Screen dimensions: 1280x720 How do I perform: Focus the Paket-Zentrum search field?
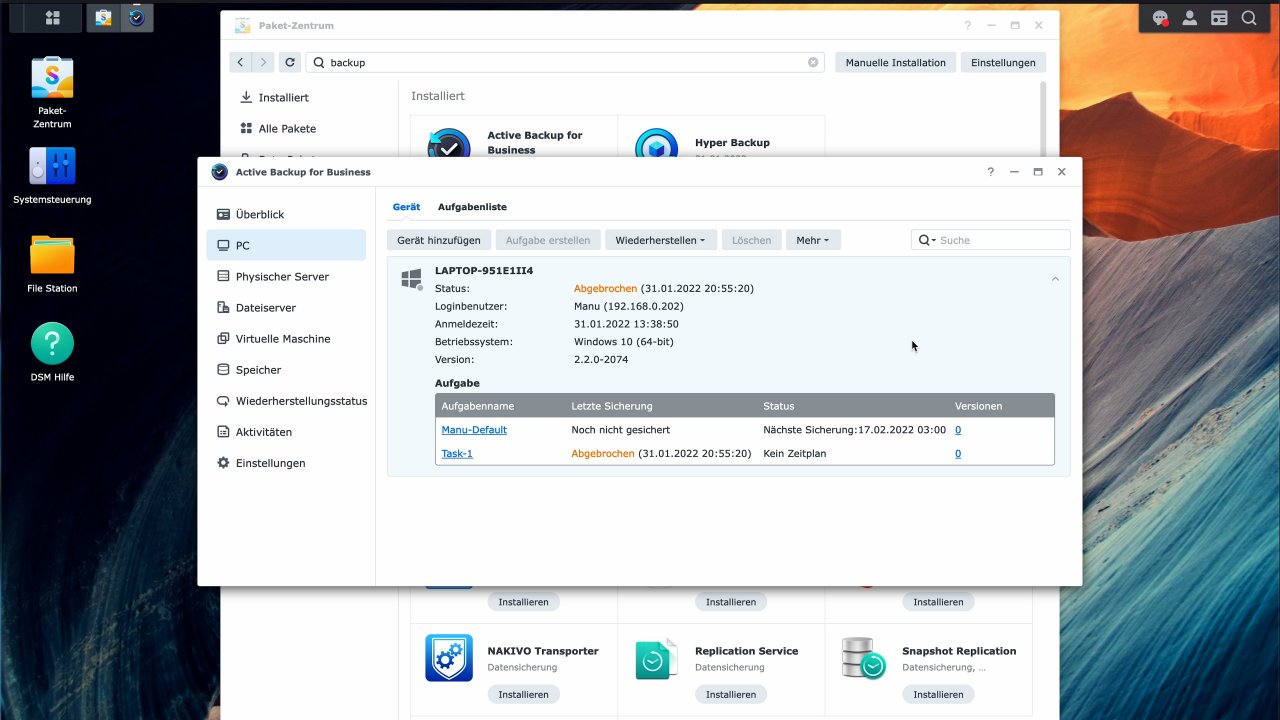coord(565,62)
